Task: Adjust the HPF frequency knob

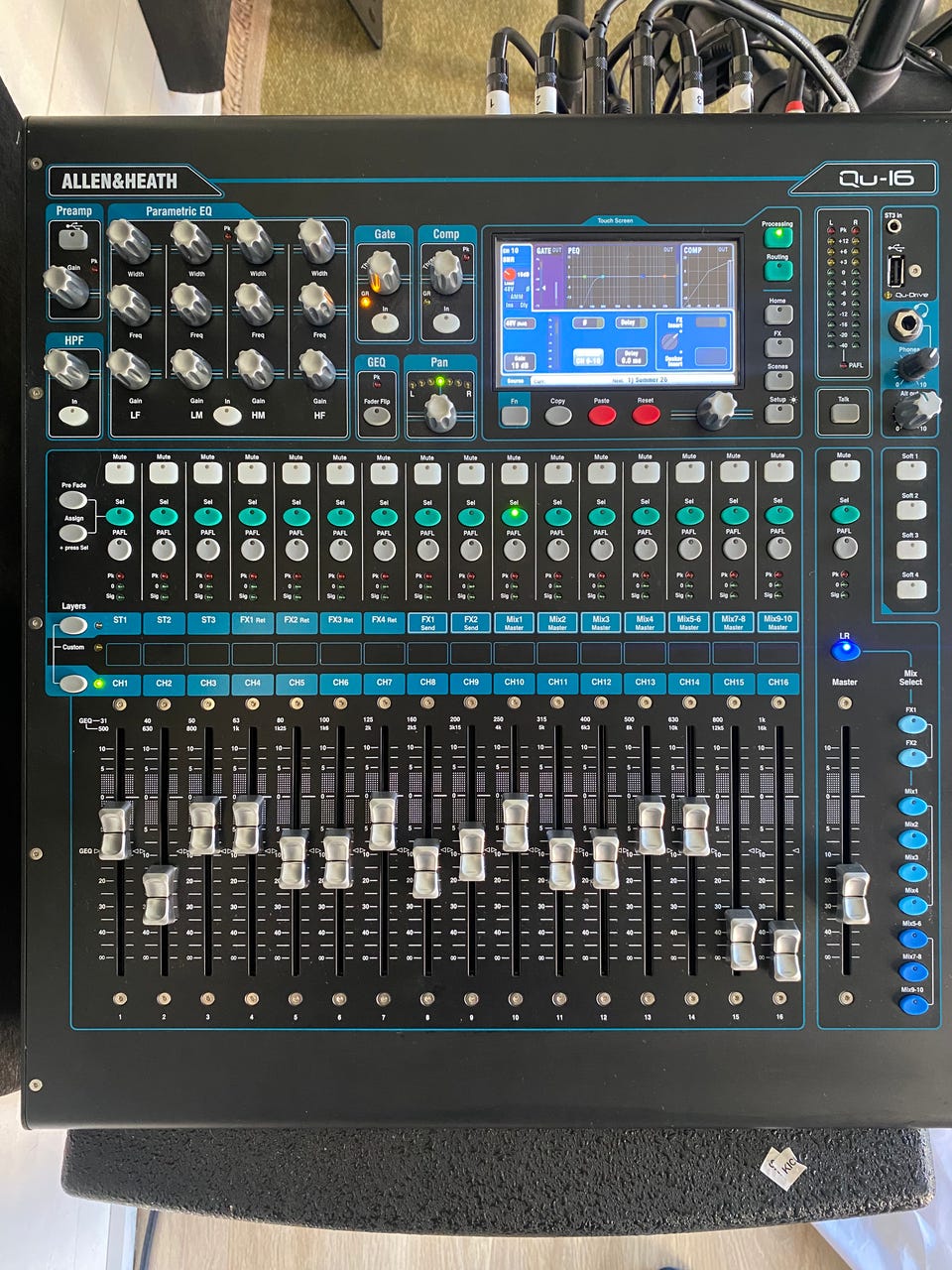Action: pos(65,367)
